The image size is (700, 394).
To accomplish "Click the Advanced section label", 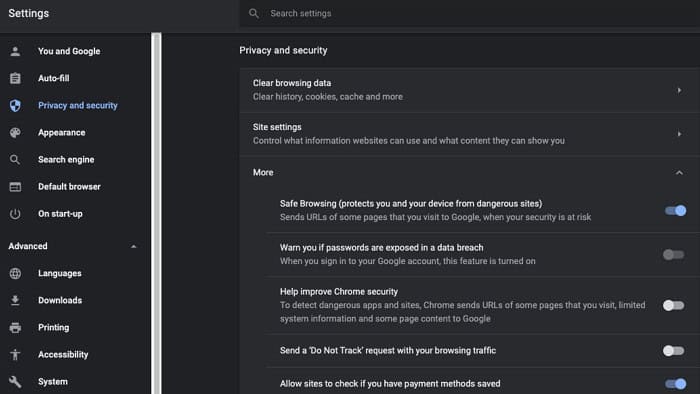I will 28,246.
